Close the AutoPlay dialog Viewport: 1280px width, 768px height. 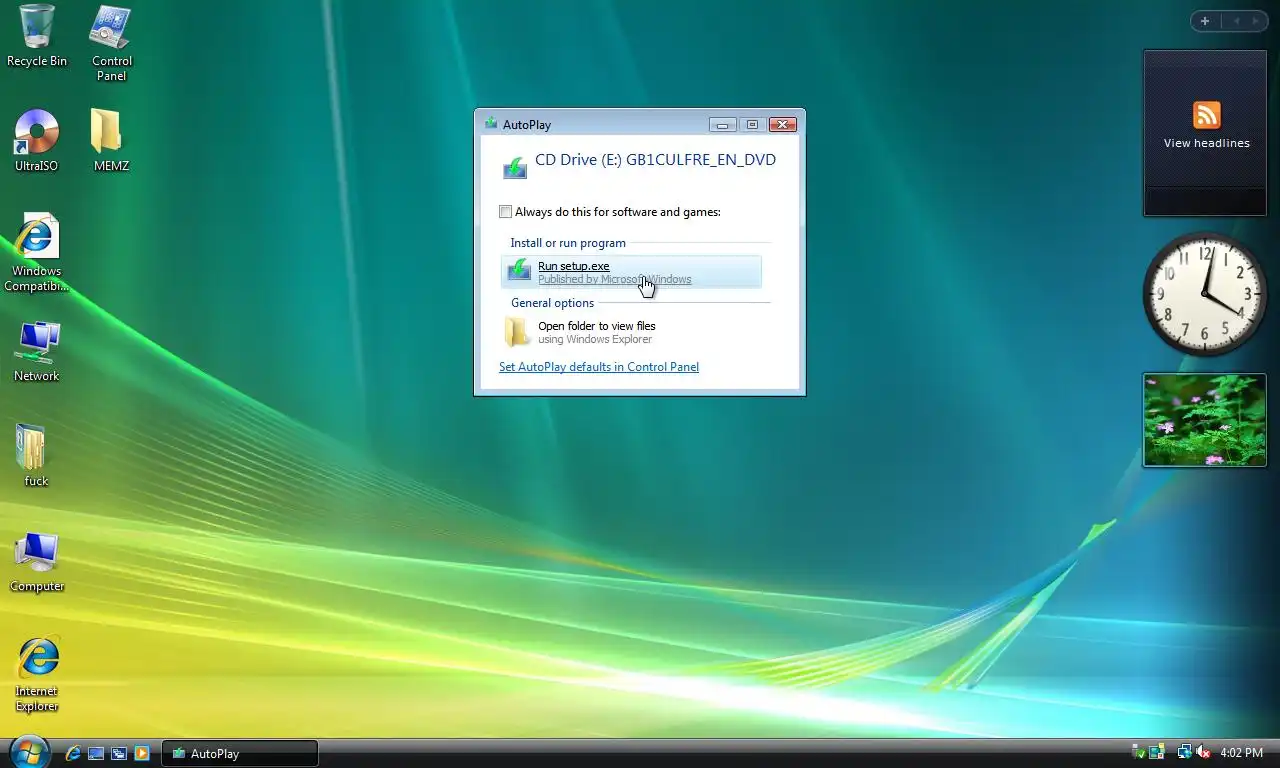pyautogui.click(x=783, y=124)
